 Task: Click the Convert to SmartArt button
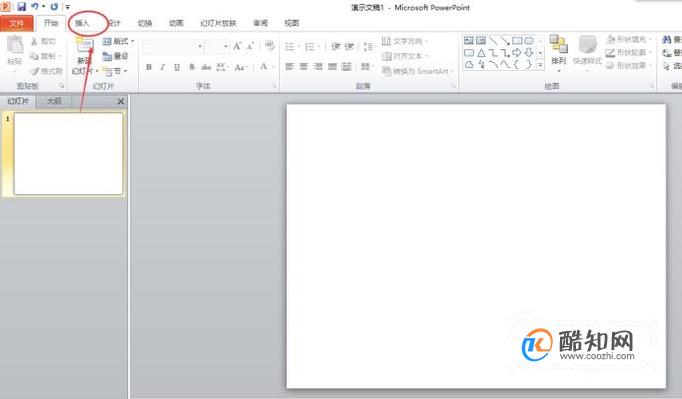tap(418, 71)
